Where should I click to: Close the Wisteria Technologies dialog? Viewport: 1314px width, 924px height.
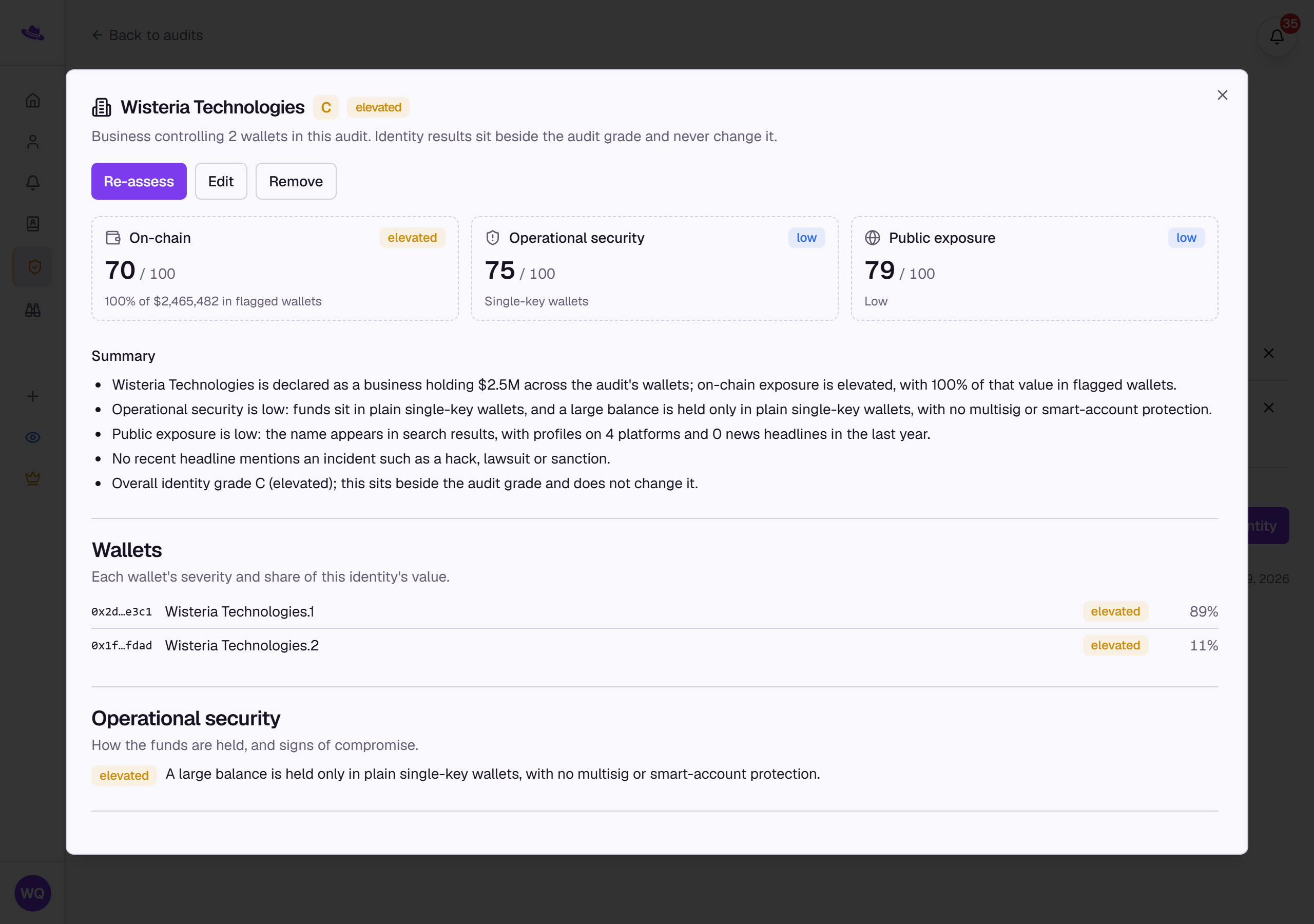coord(1222,95)
